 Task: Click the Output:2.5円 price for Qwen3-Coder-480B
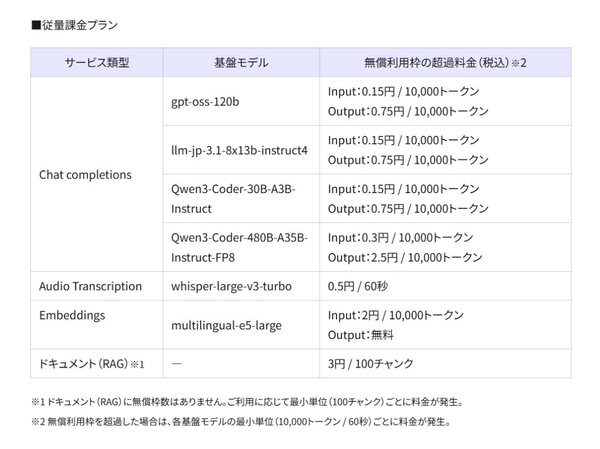[x=405, y=257]
